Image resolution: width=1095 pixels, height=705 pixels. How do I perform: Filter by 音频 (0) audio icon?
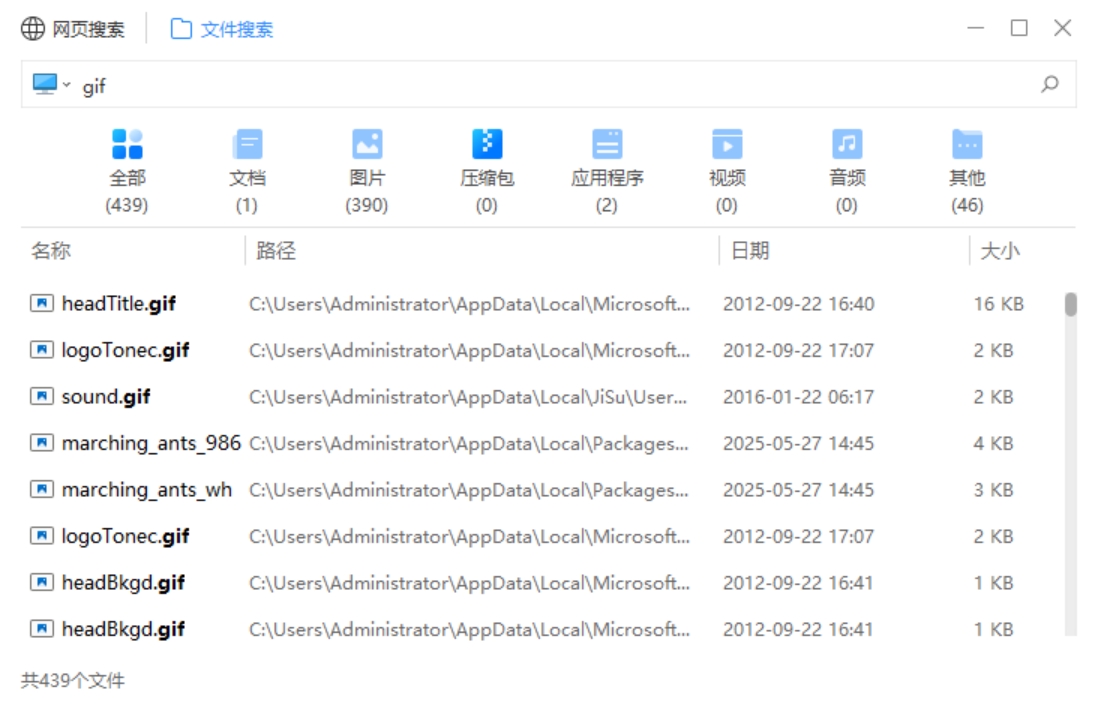847,144
